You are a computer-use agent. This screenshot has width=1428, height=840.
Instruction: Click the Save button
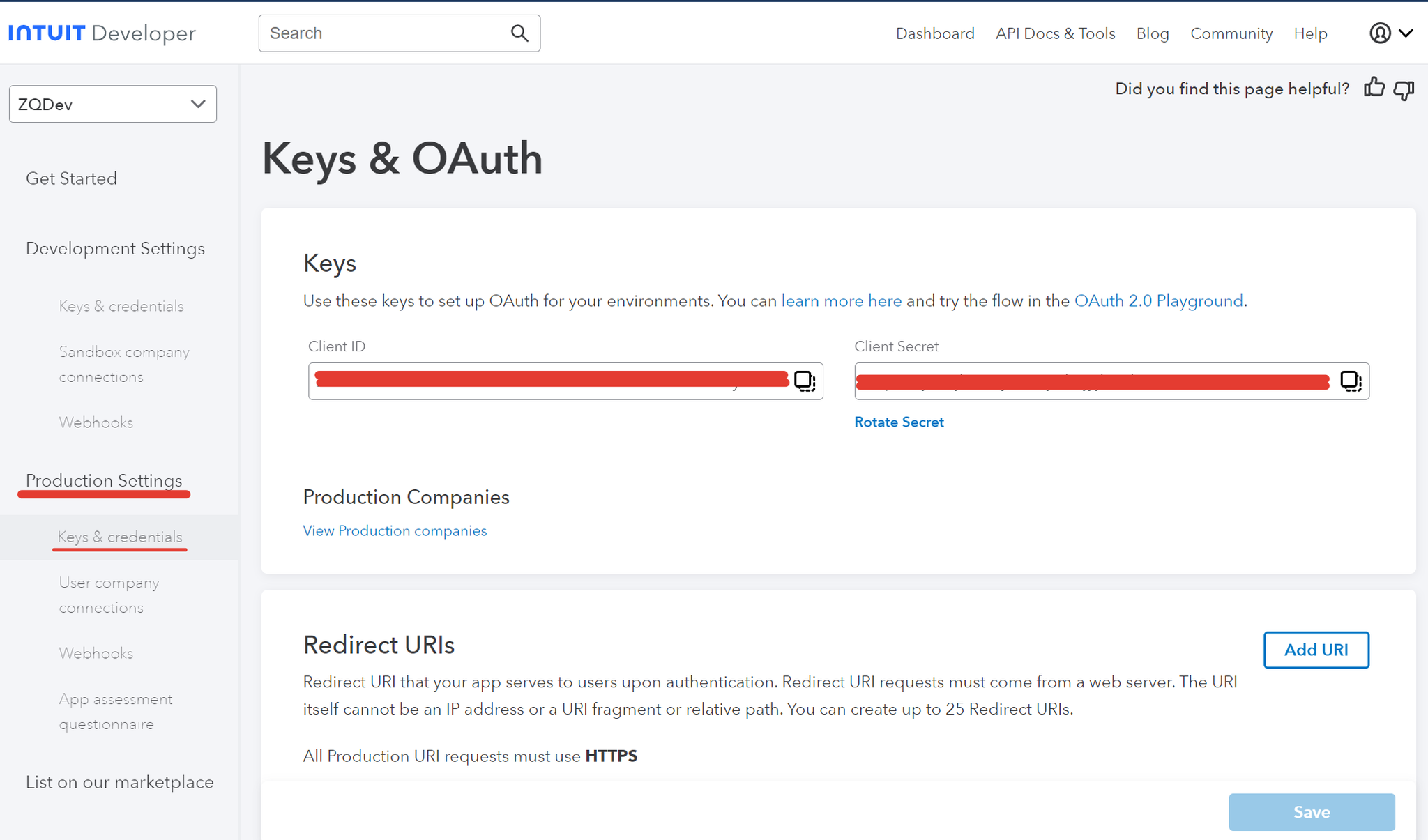tap(1312, 812)
